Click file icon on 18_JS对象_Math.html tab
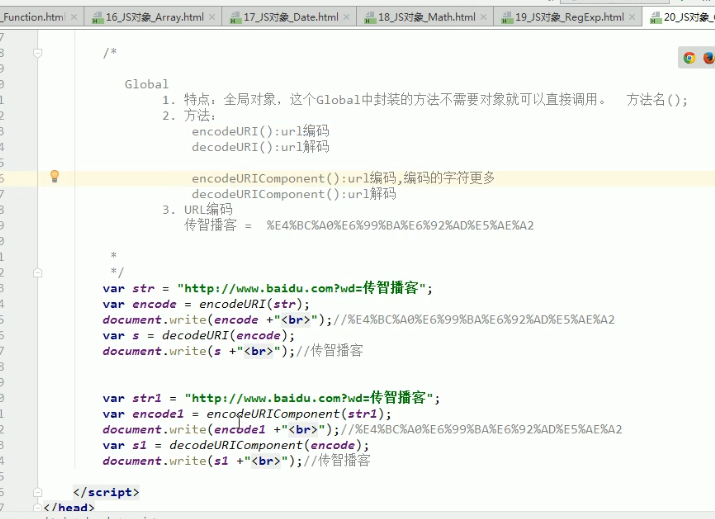Image resolution: width=715 pixels, height=519 pixels. (370, 18)
